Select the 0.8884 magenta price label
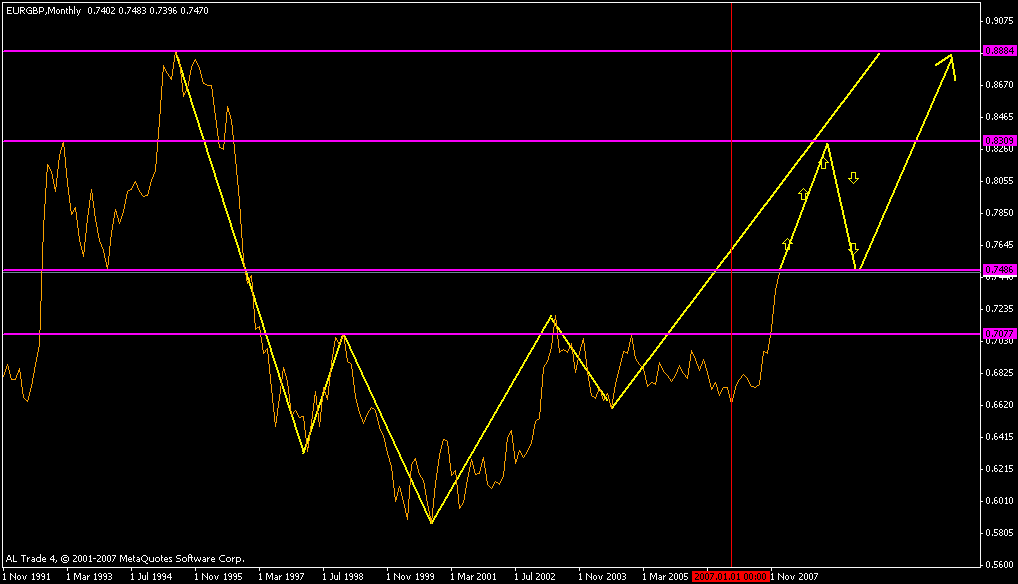 (x=999, y=51)
